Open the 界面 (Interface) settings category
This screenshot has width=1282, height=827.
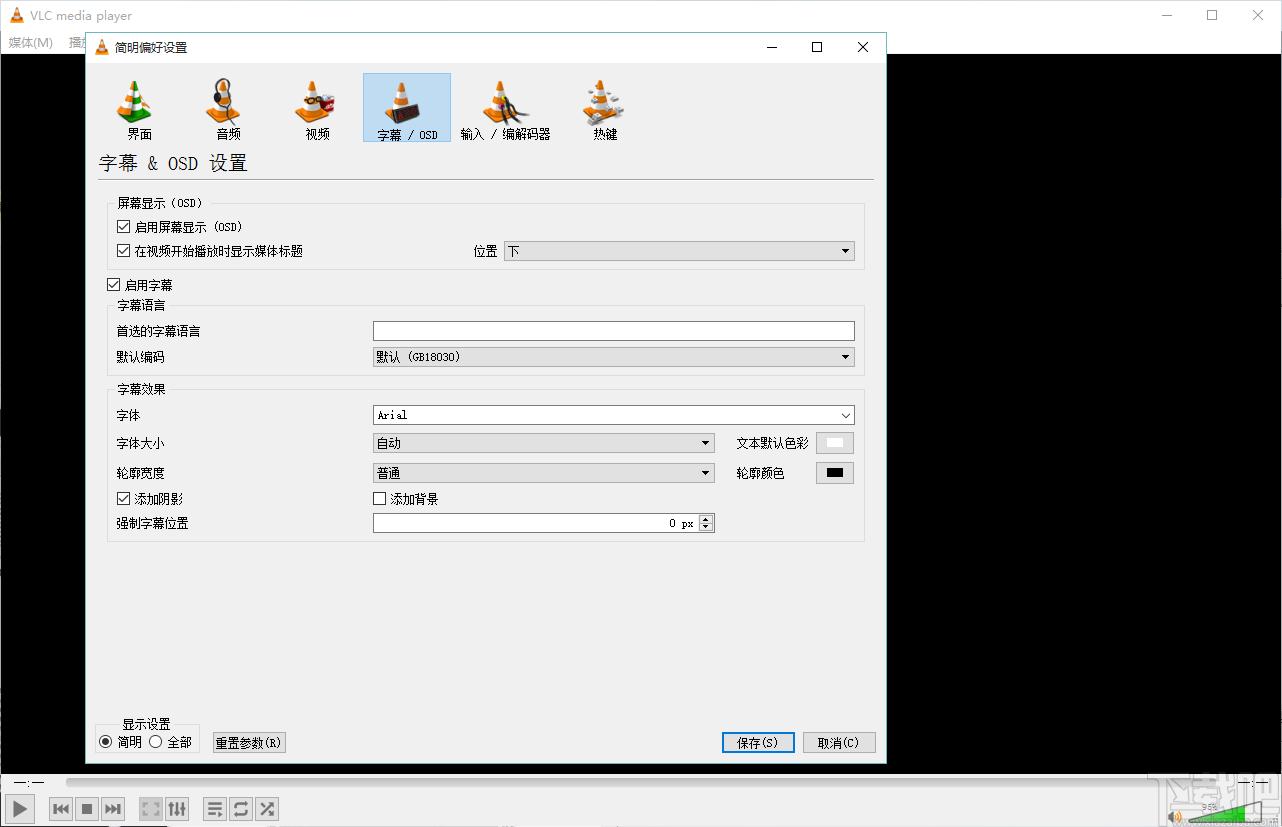click(x=139, y=109)
